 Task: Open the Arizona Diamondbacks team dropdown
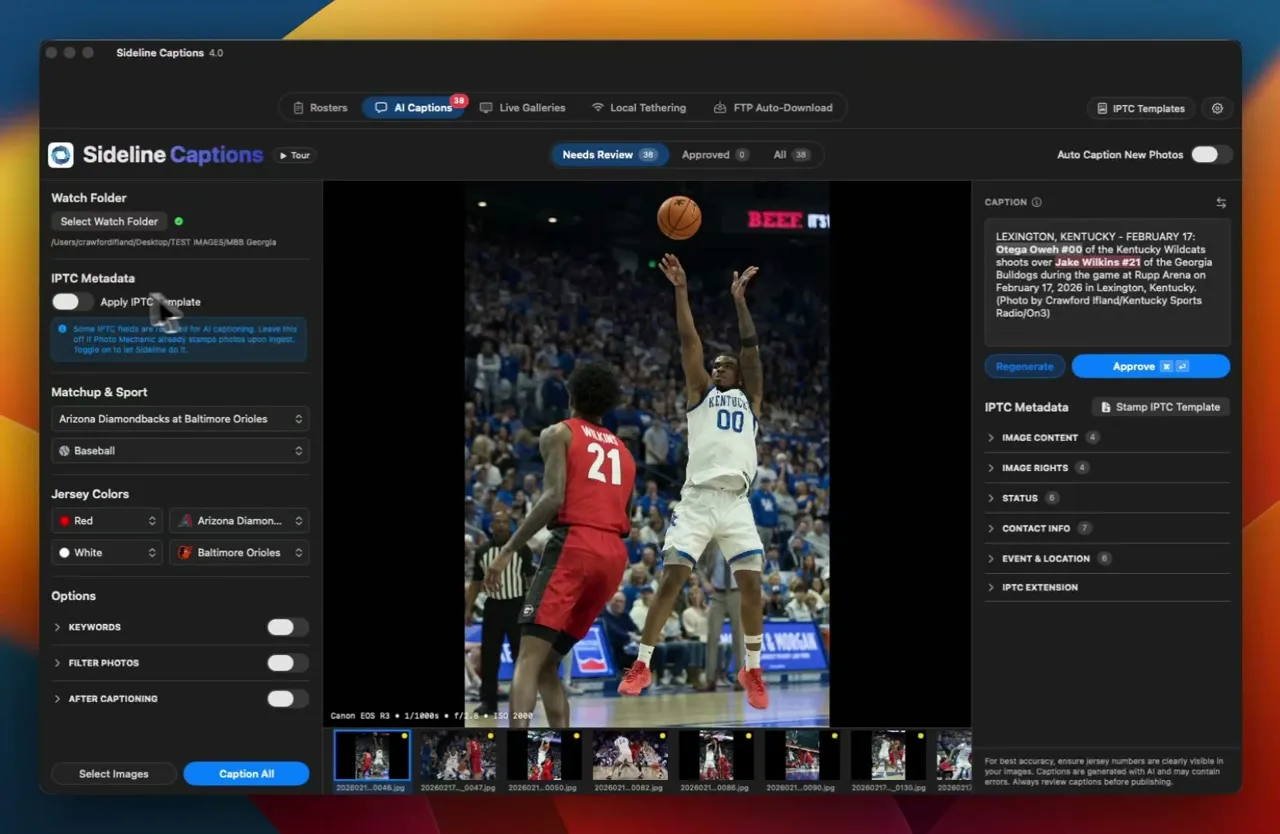[239, 521]
